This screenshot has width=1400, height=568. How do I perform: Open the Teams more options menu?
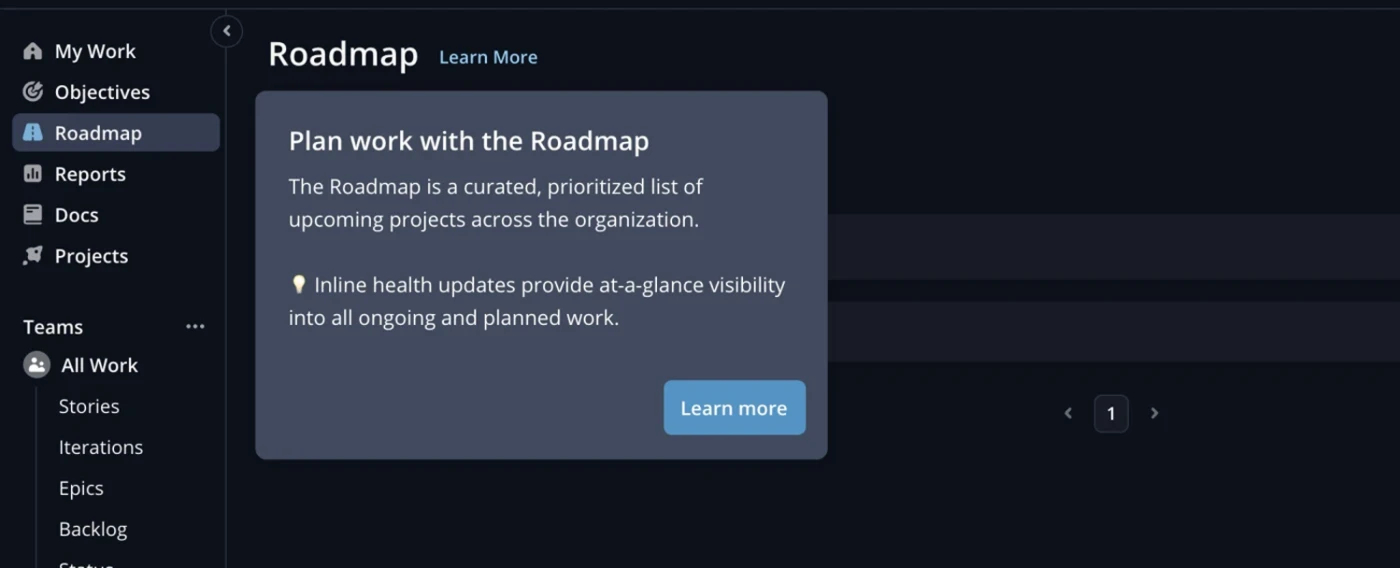point(195,327)
